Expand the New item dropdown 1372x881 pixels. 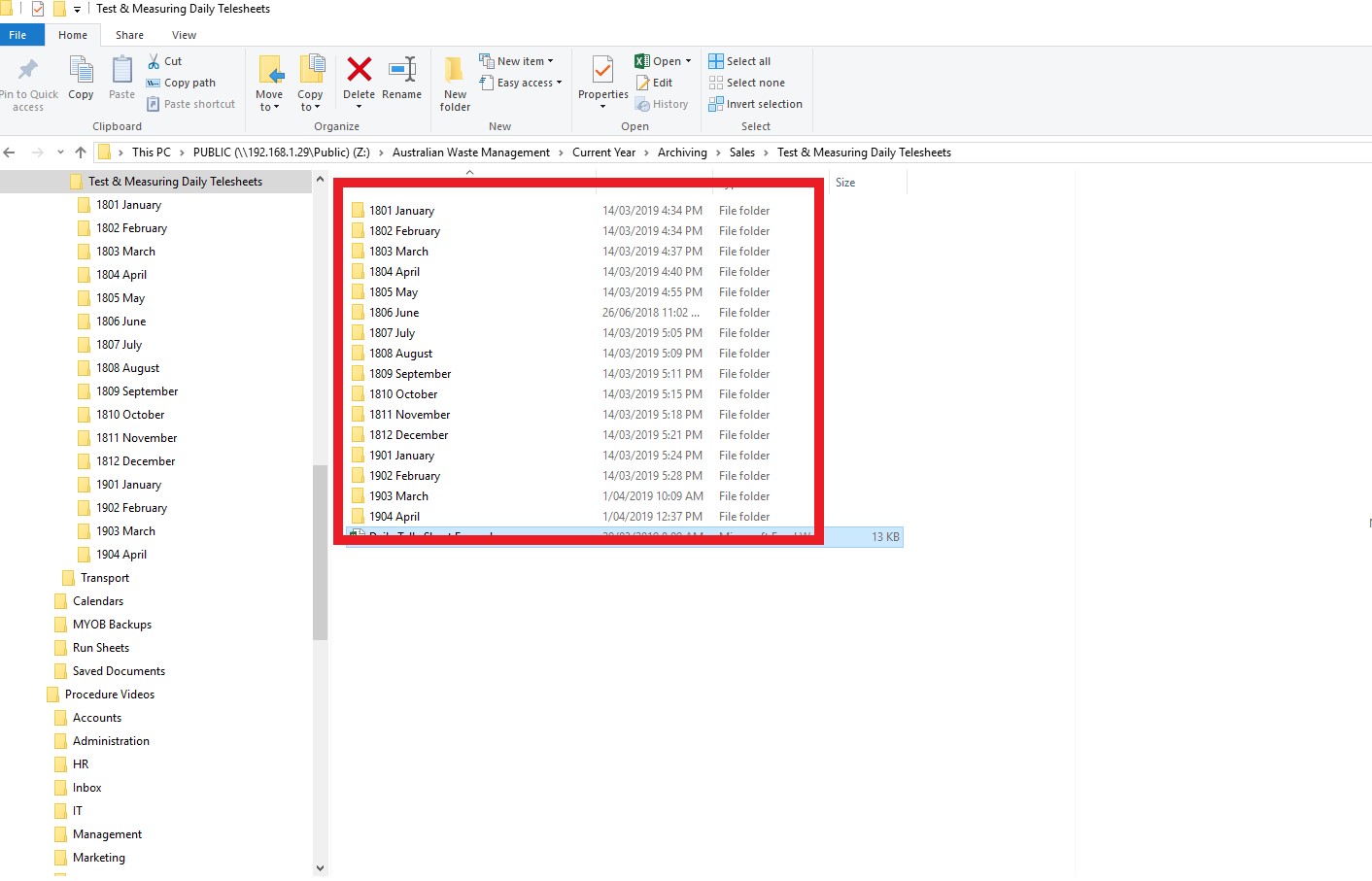coord(516,61)
